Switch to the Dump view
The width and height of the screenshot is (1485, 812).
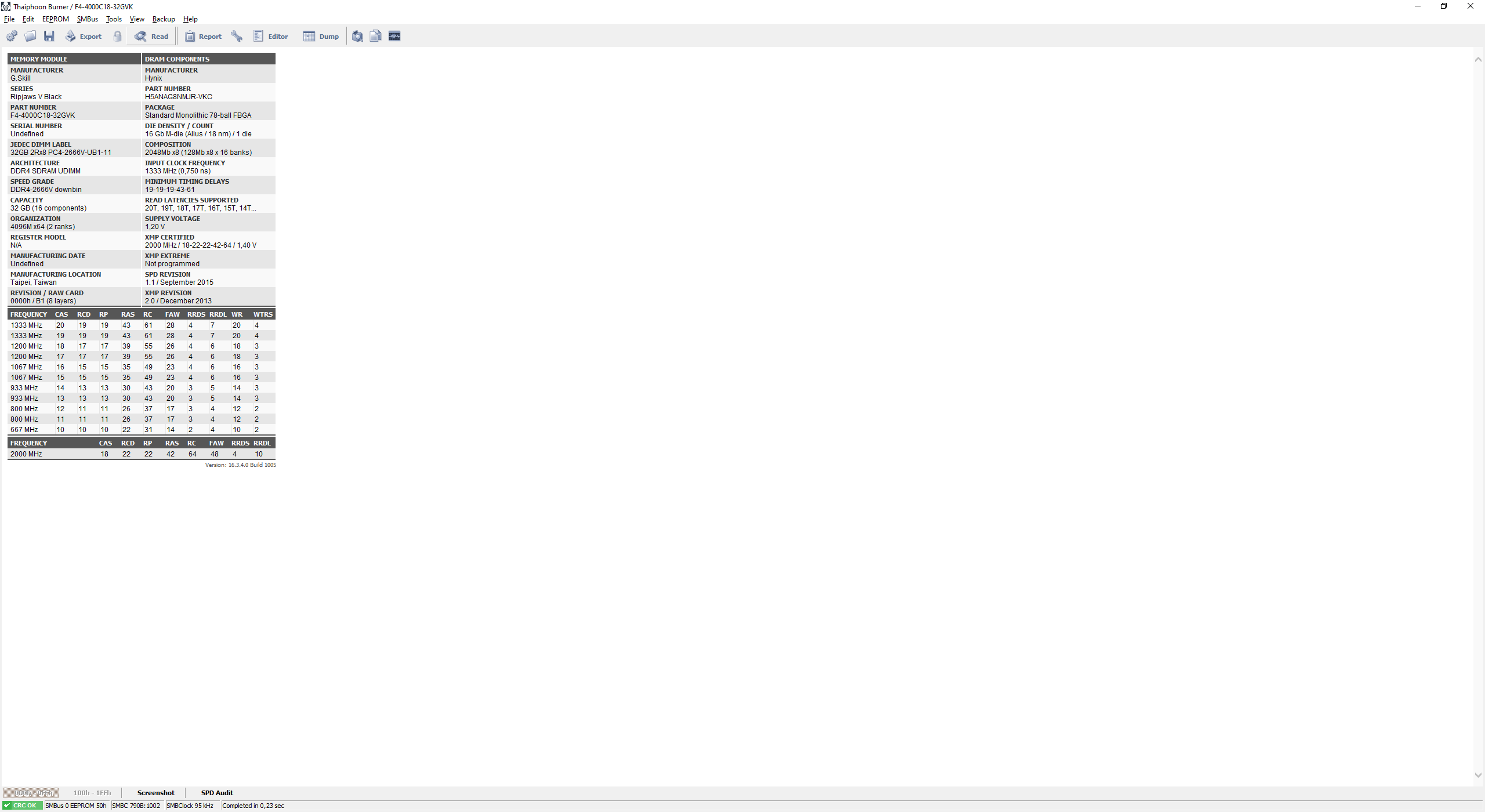pyautogui.click(x=321, y=37)
